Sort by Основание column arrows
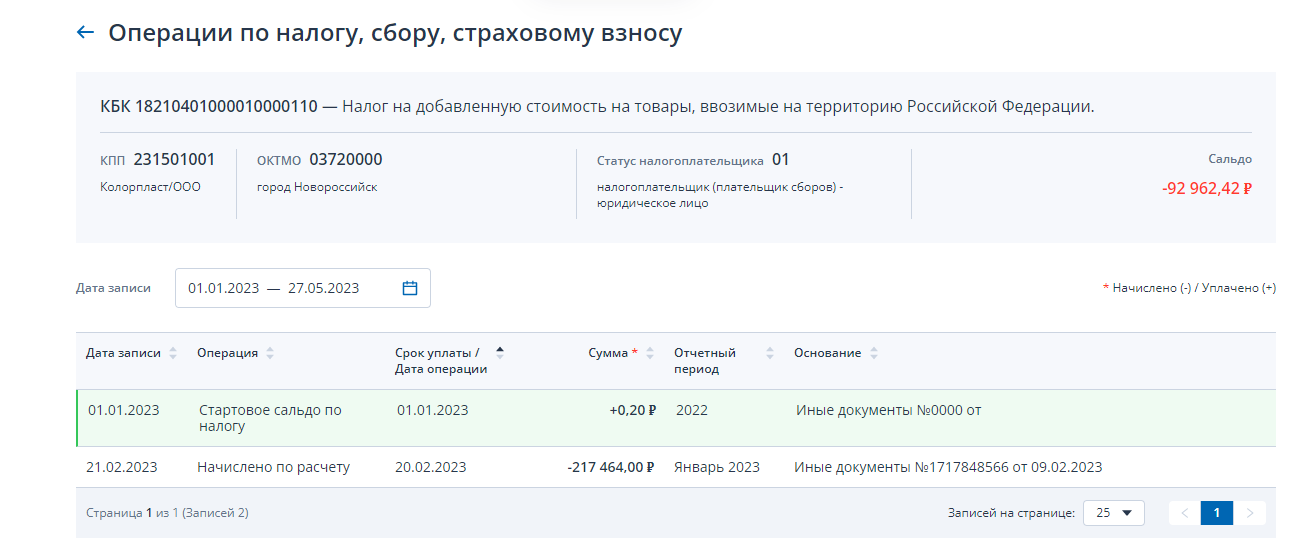Screen dimensions: 1306x554 click(x=874, y=353)
